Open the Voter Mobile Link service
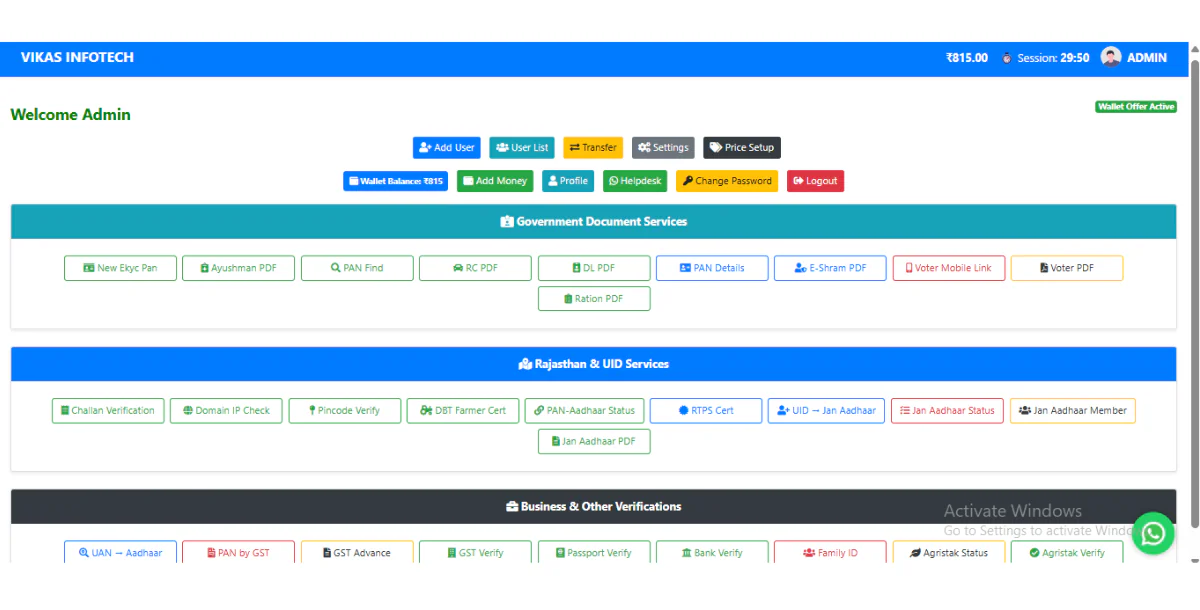The image size is (1200, 610). 948,268
